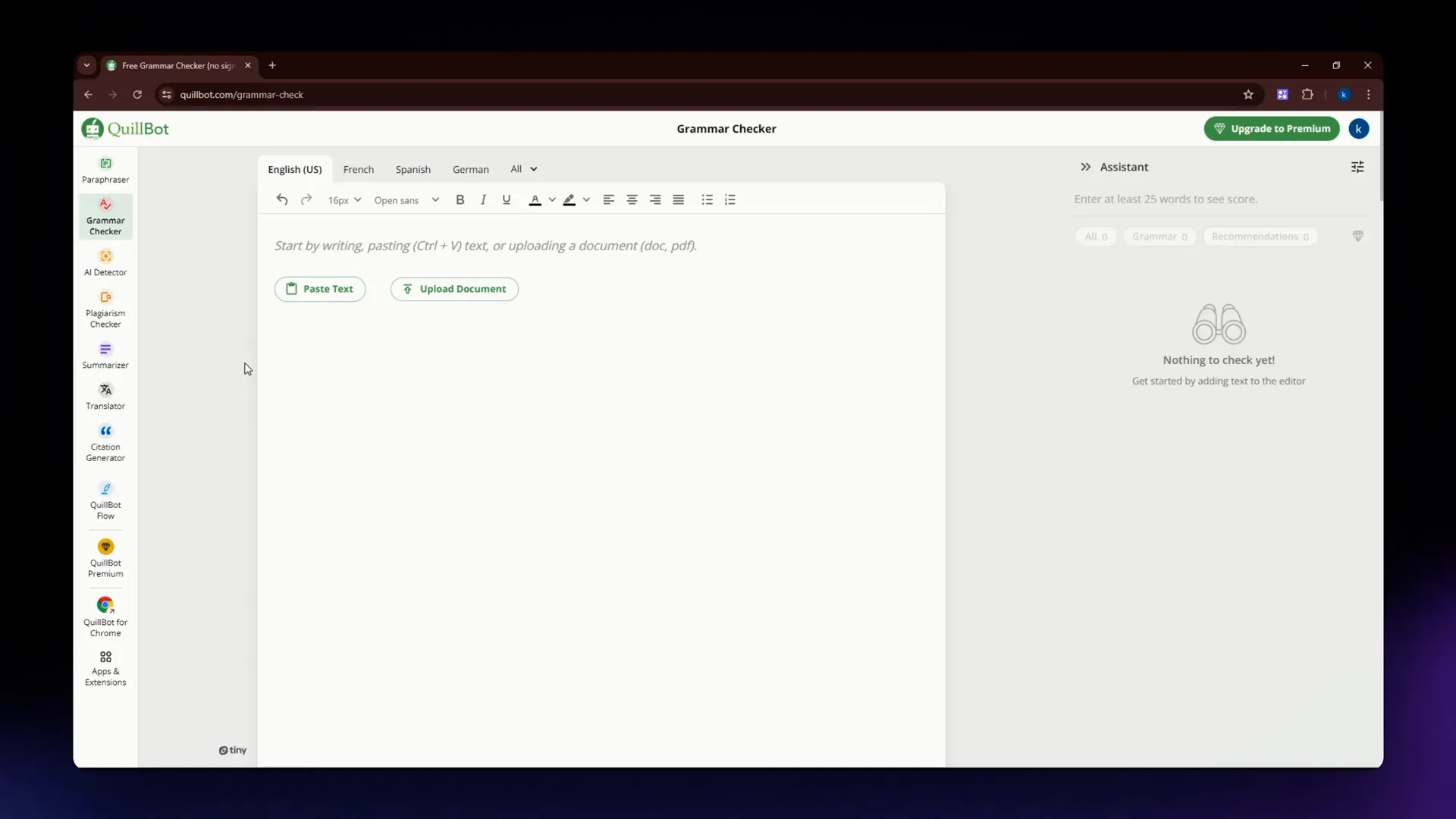
Task: Open the Plagiarism Checker tool
Action: click(105, 309)
